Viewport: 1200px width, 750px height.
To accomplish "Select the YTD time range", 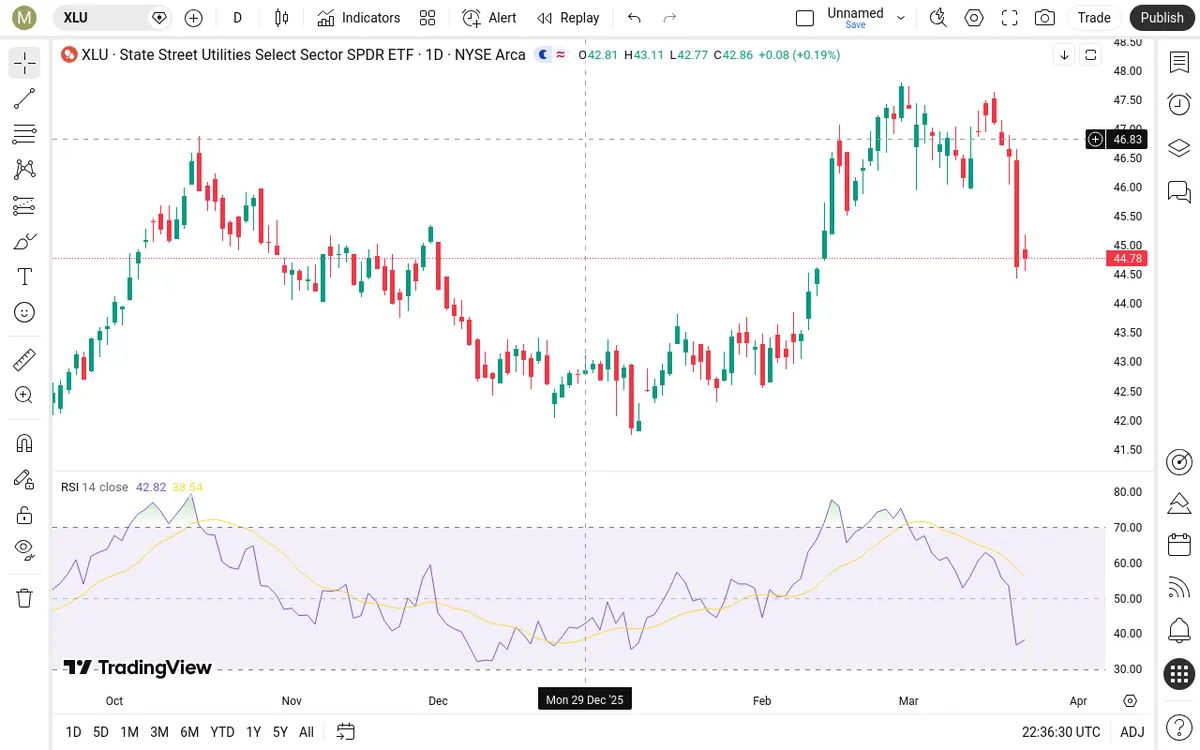I will click(222, 732).
